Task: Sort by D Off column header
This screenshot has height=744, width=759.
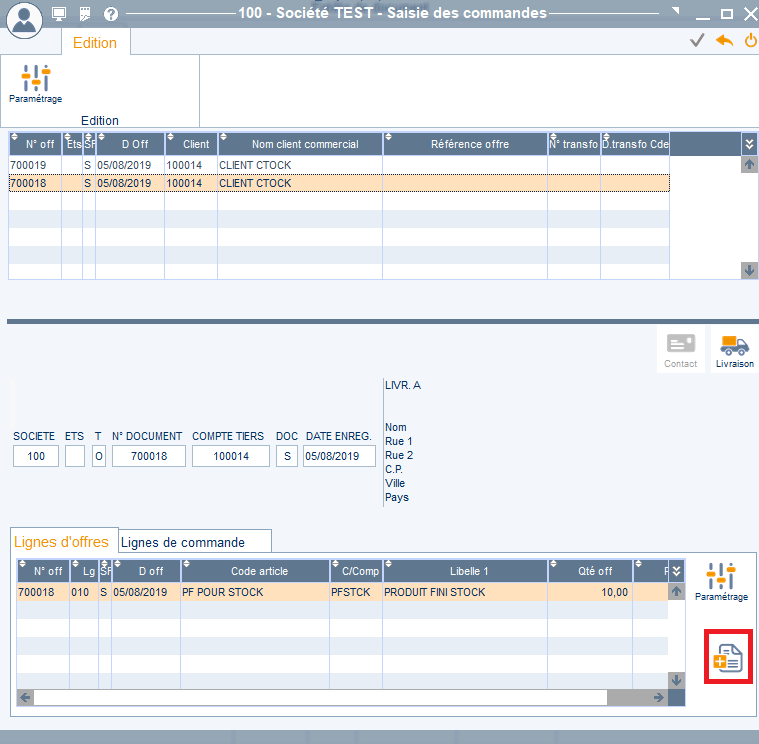Action: click(x=130, y=144)
